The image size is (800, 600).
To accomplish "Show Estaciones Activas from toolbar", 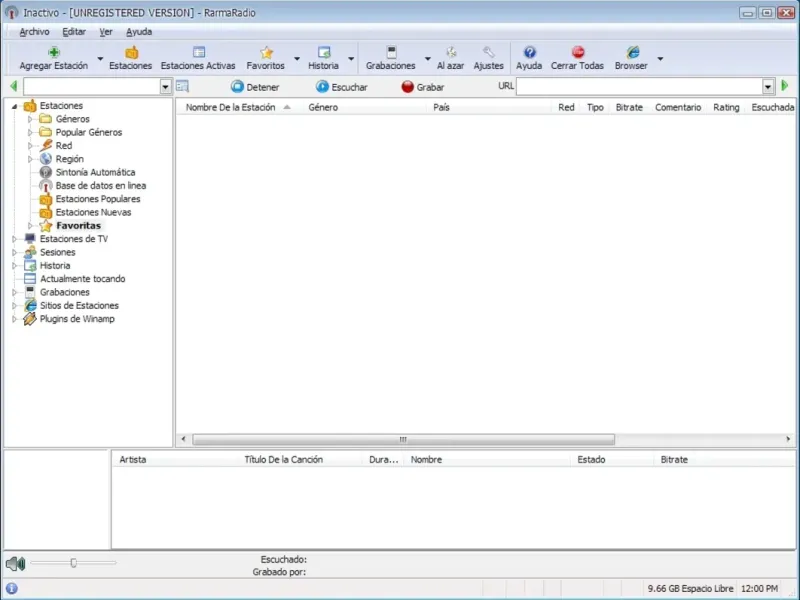I will [x=198, y=58].
